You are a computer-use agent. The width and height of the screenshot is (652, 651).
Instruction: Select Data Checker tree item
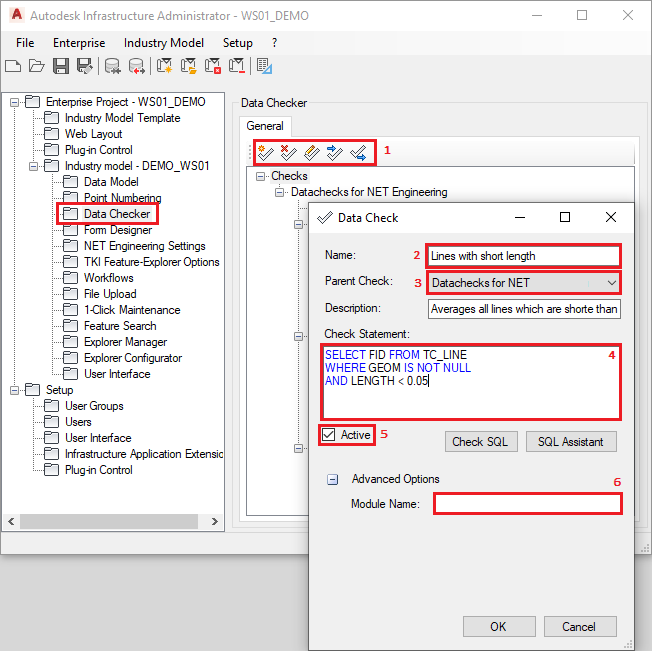[x=117, y=214]
